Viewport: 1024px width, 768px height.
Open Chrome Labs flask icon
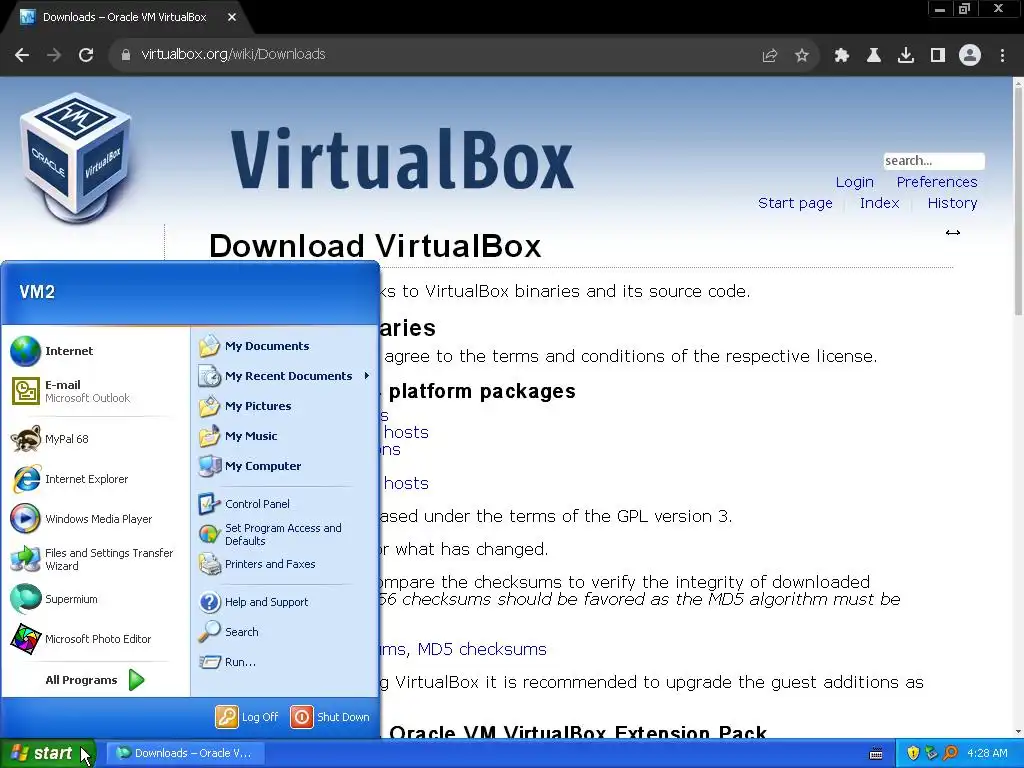coord(874,56)
